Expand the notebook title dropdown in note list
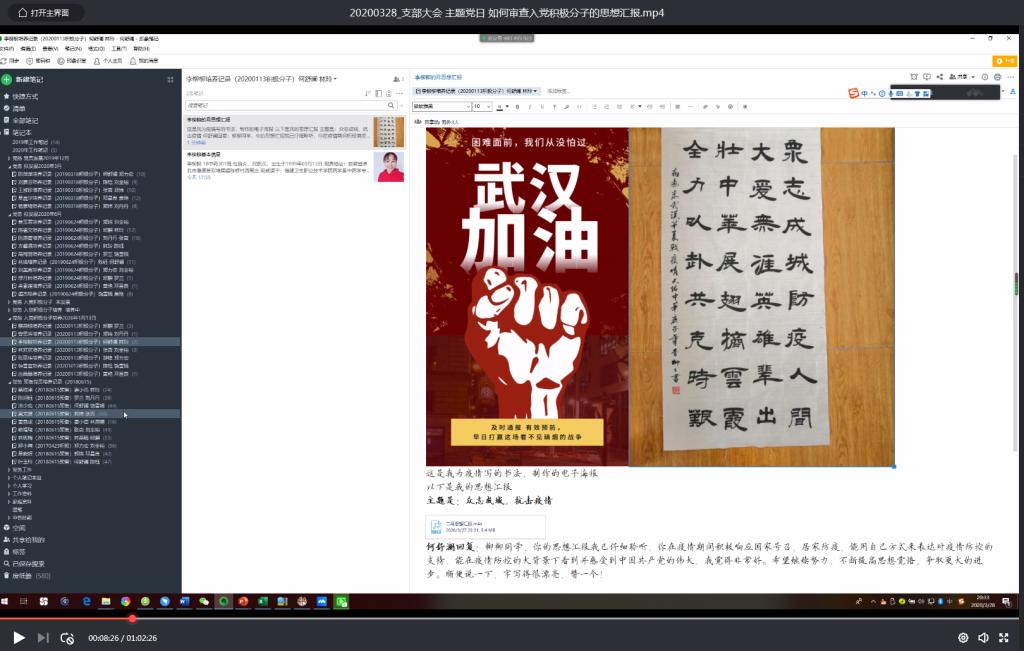This screenshot has width=1024, height=651. tap(335, 78)
